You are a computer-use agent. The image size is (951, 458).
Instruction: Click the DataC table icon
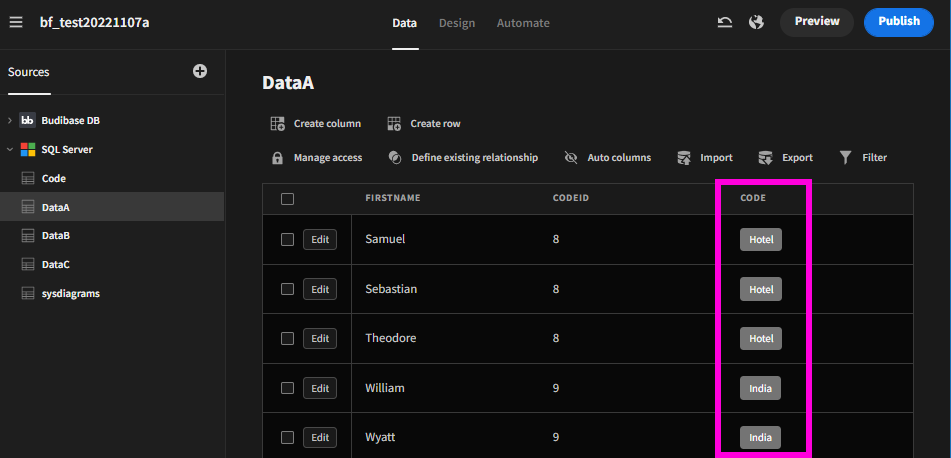coord(28,264)
